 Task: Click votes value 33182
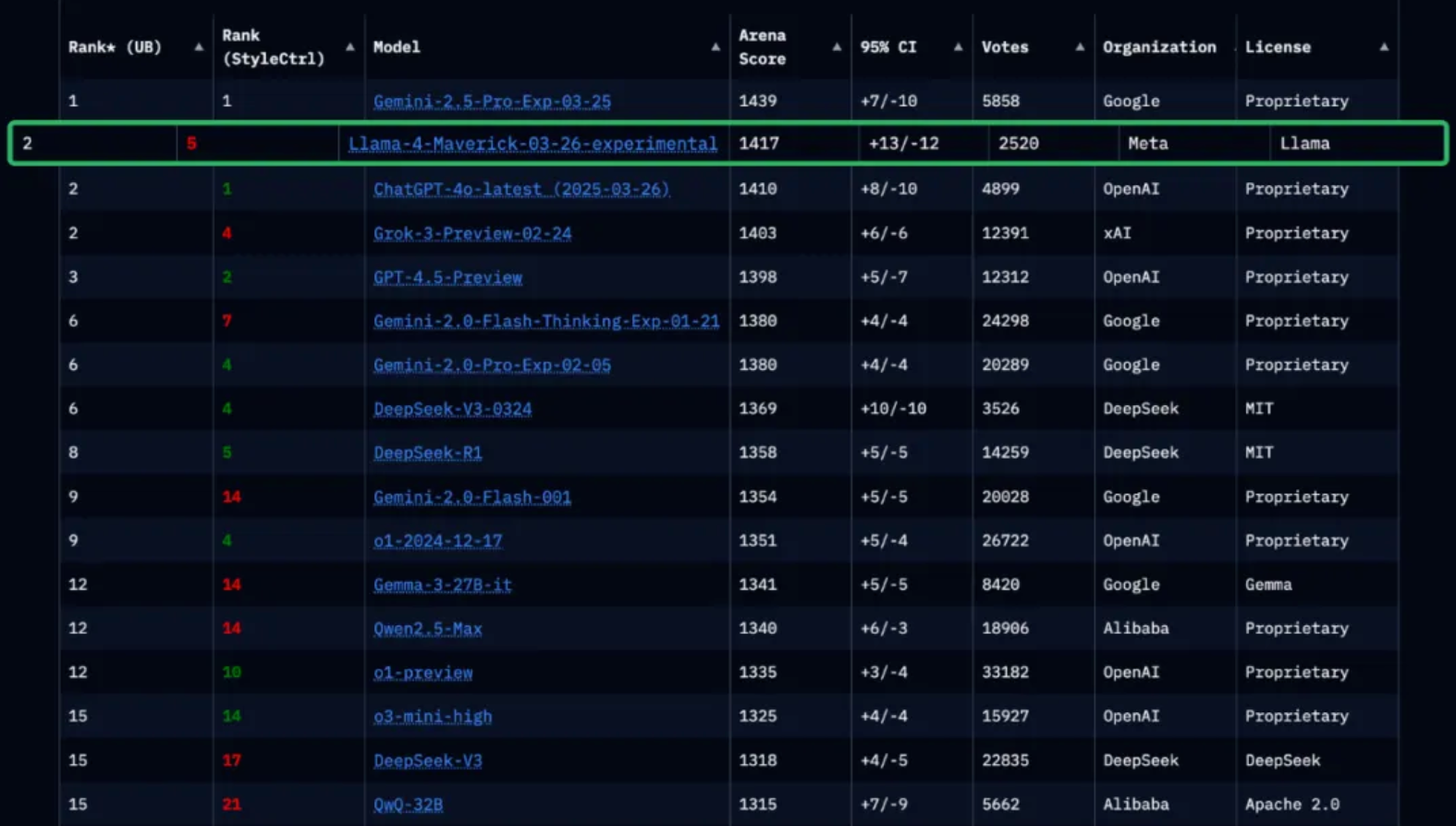(1006, 672)
